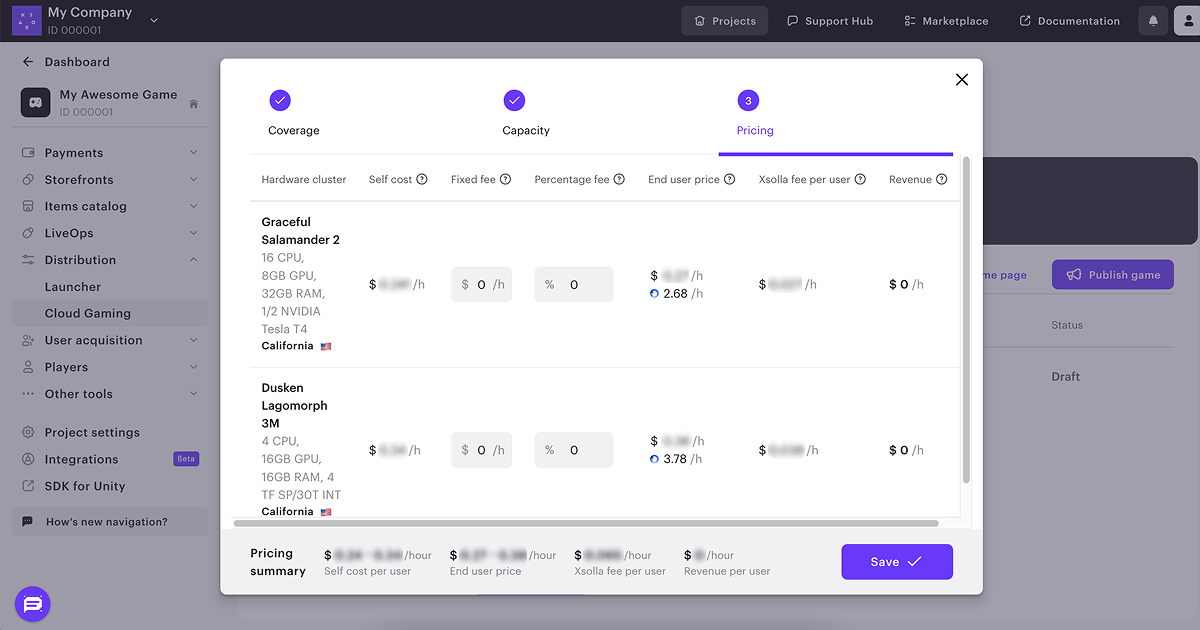Click the home icon beside My Awesome Game
This screenshot has width=1200, height=630.
193,103
